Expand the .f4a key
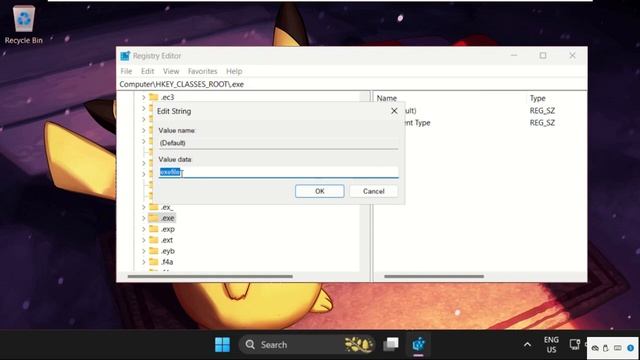This screenshot has height=360, width=640. 144,262
